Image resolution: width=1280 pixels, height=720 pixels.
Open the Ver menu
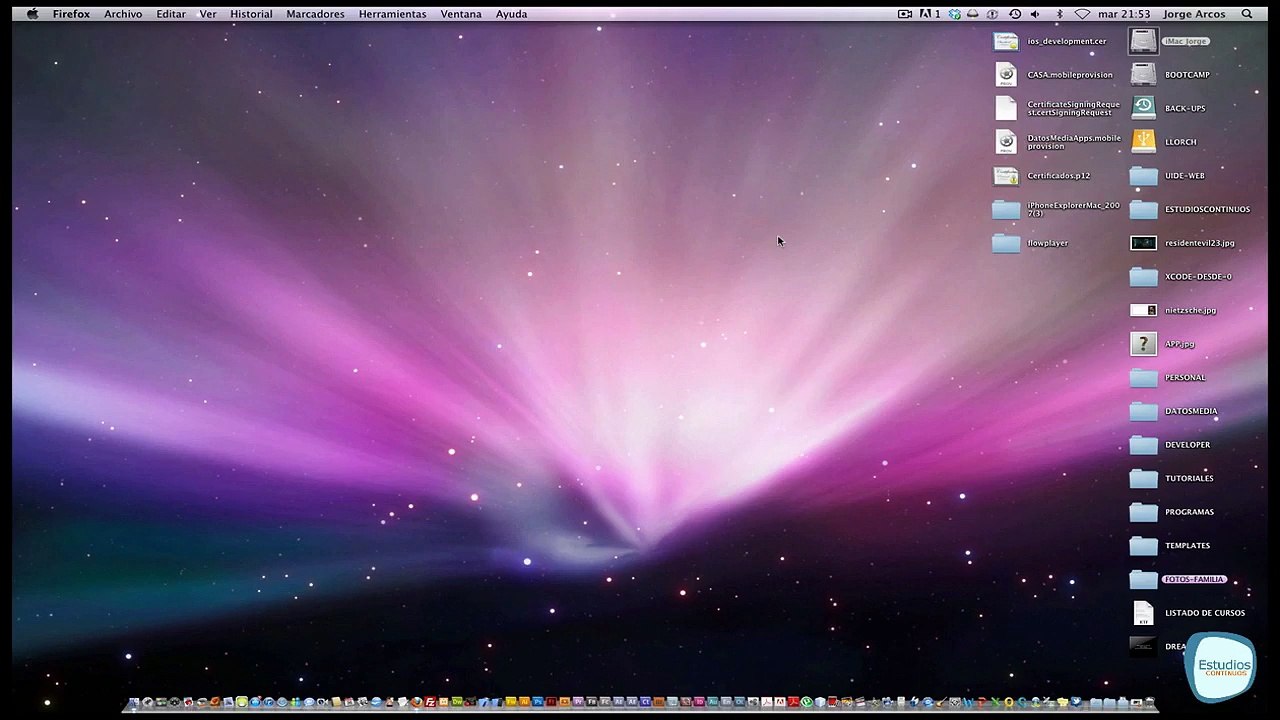(208, 14)
